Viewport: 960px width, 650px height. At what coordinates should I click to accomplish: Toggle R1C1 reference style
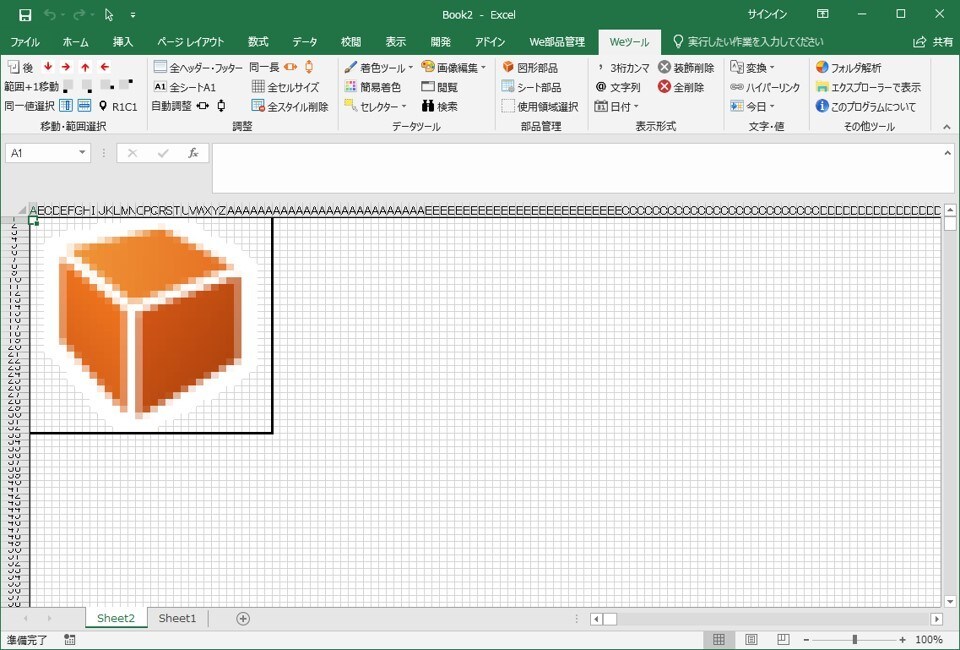pyautogui.click(x=118, y=106)
